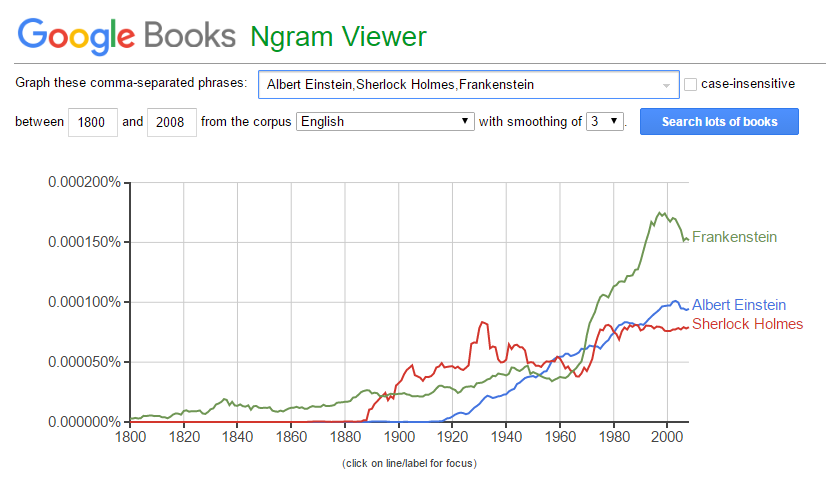Enable the case-insensitive checkbox
This screenshot has width=826, height=490.
coord(690,84)
